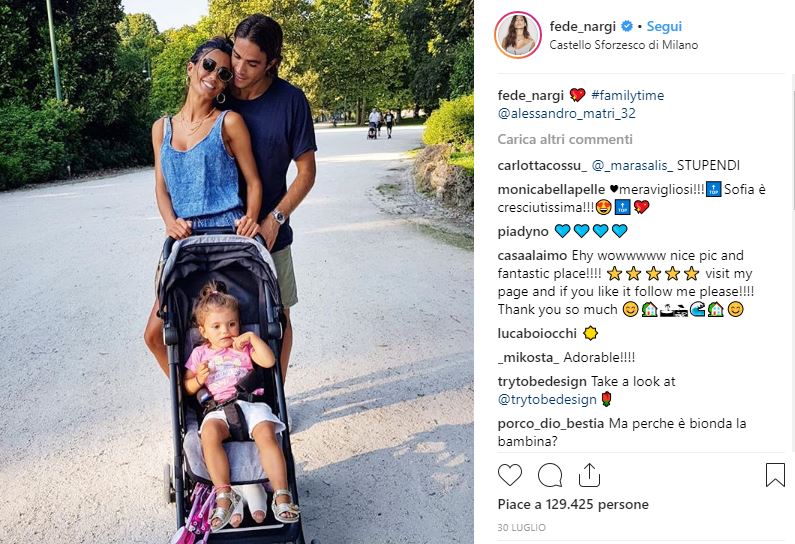Click the family photo in the post
The height and width of the screenshot is (544, 795).
(x=237, y=272)
